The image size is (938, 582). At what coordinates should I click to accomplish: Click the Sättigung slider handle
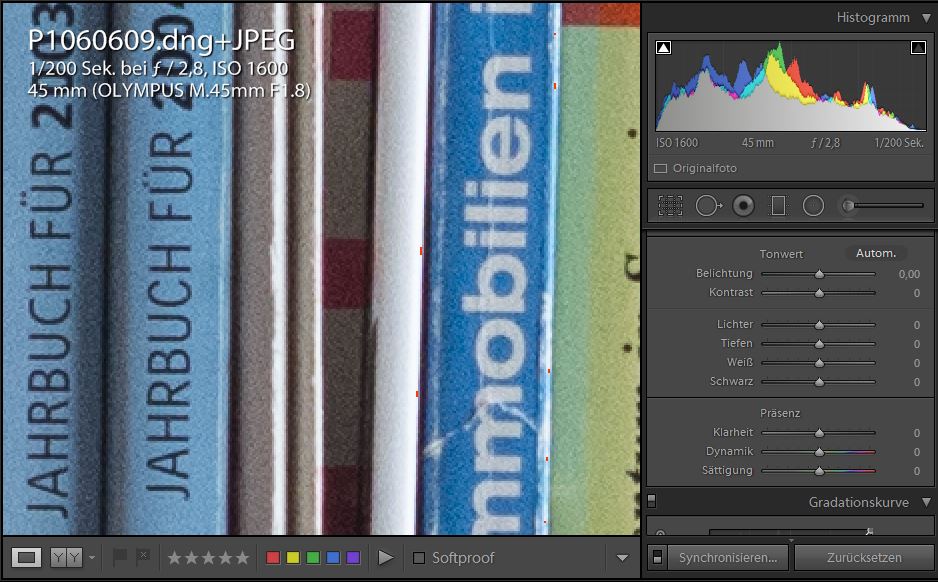[x=819, y=471]
